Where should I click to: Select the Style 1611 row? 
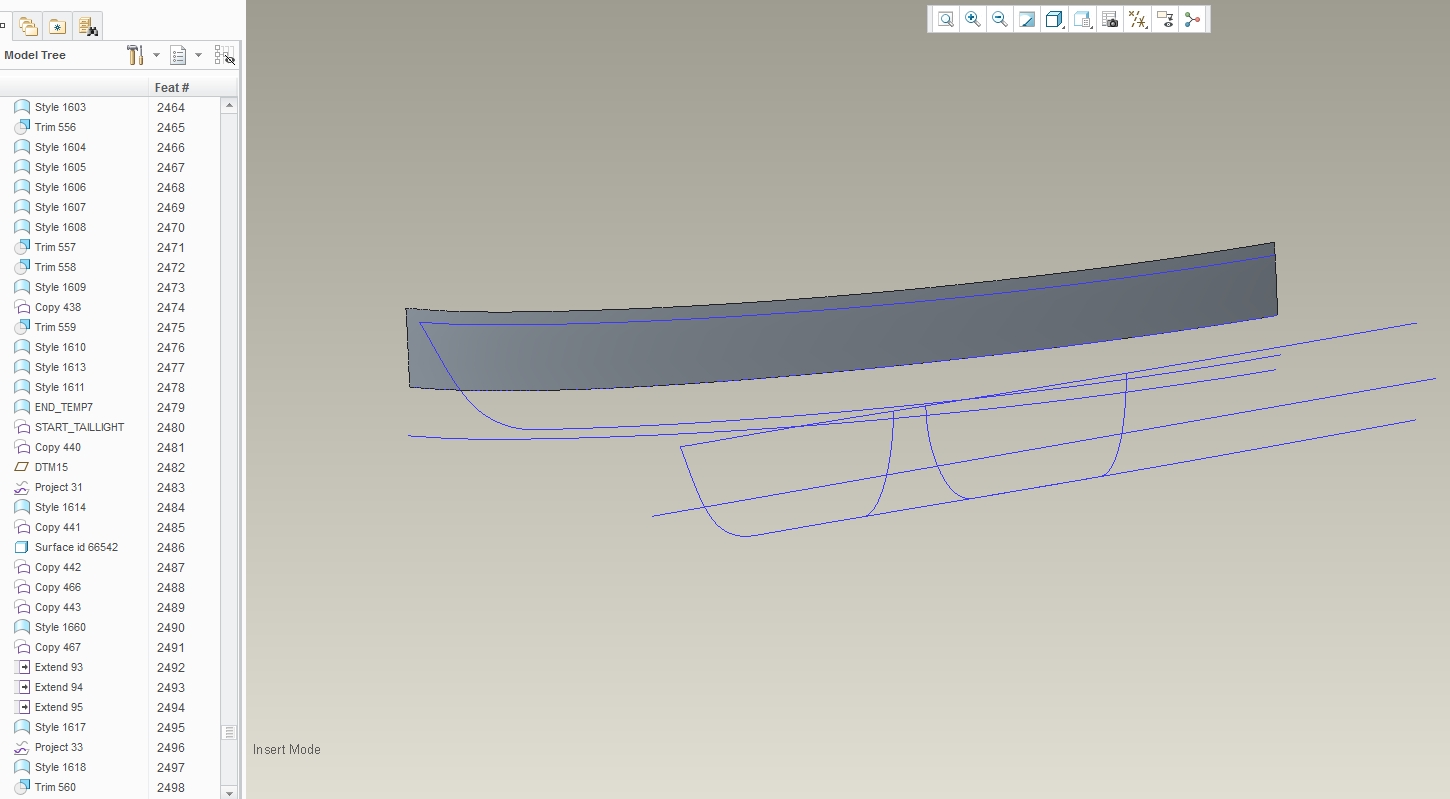point(60,387)
